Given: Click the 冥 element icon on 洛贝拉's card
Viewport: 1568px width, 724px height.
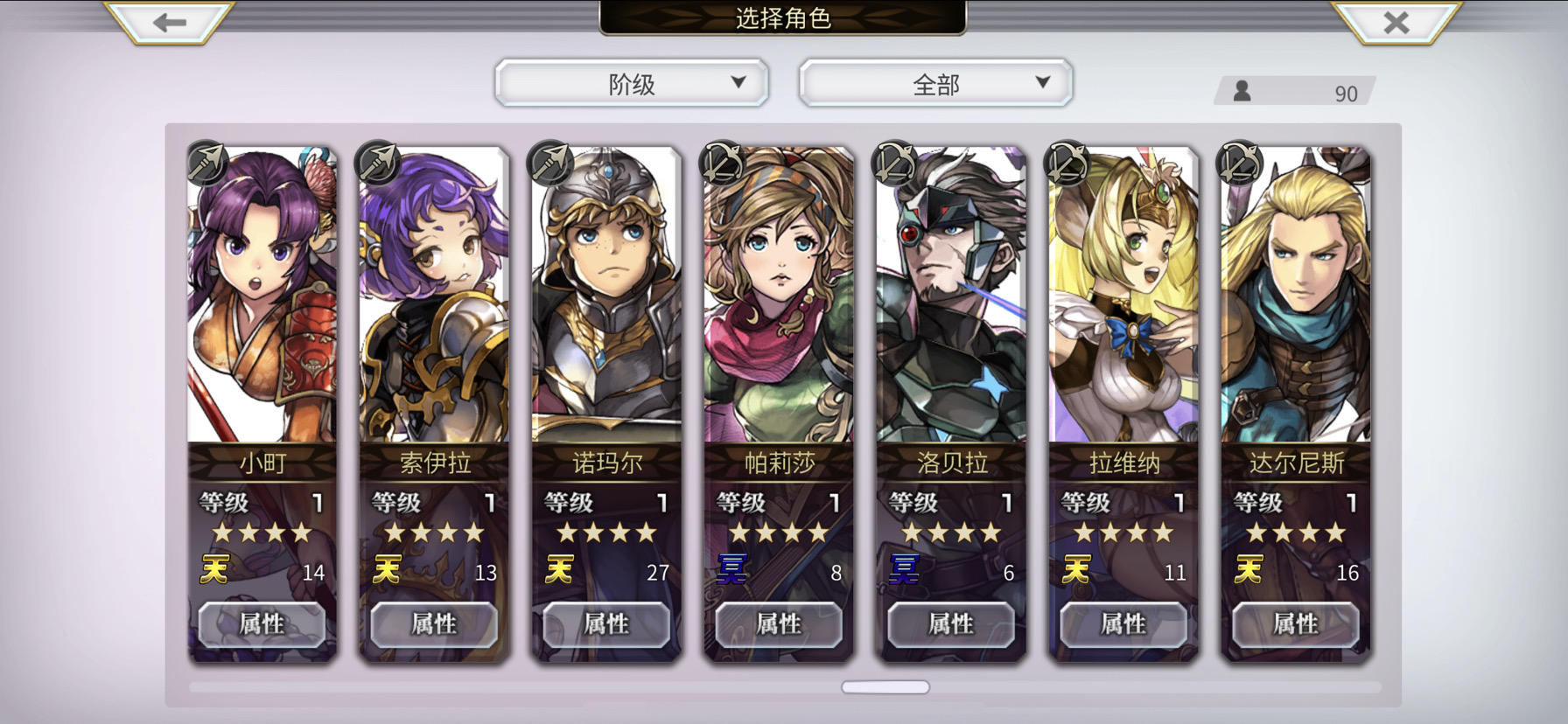Looking at the screenshot, I should point(905,570).
